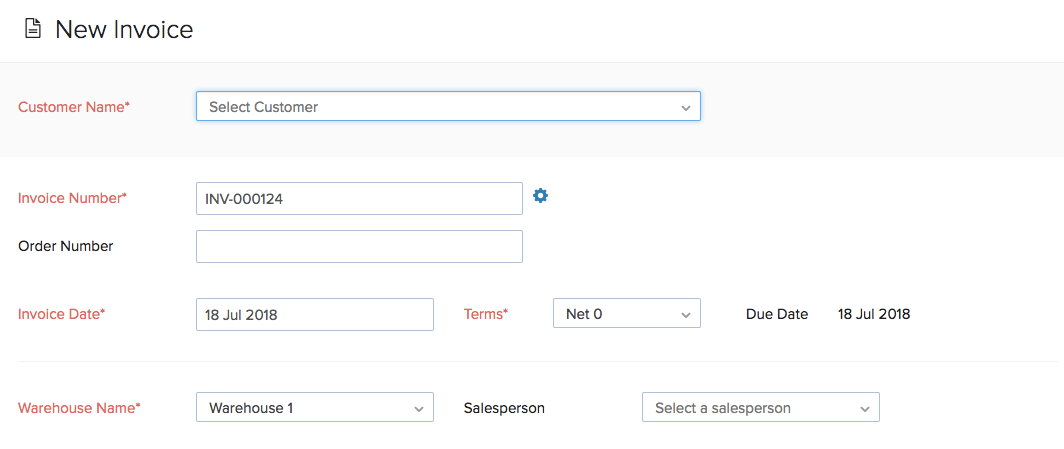The height and width of the screenshot is (449, 1064).
Task: Click the New Invoice page heading
Action: tap(124, 30)
